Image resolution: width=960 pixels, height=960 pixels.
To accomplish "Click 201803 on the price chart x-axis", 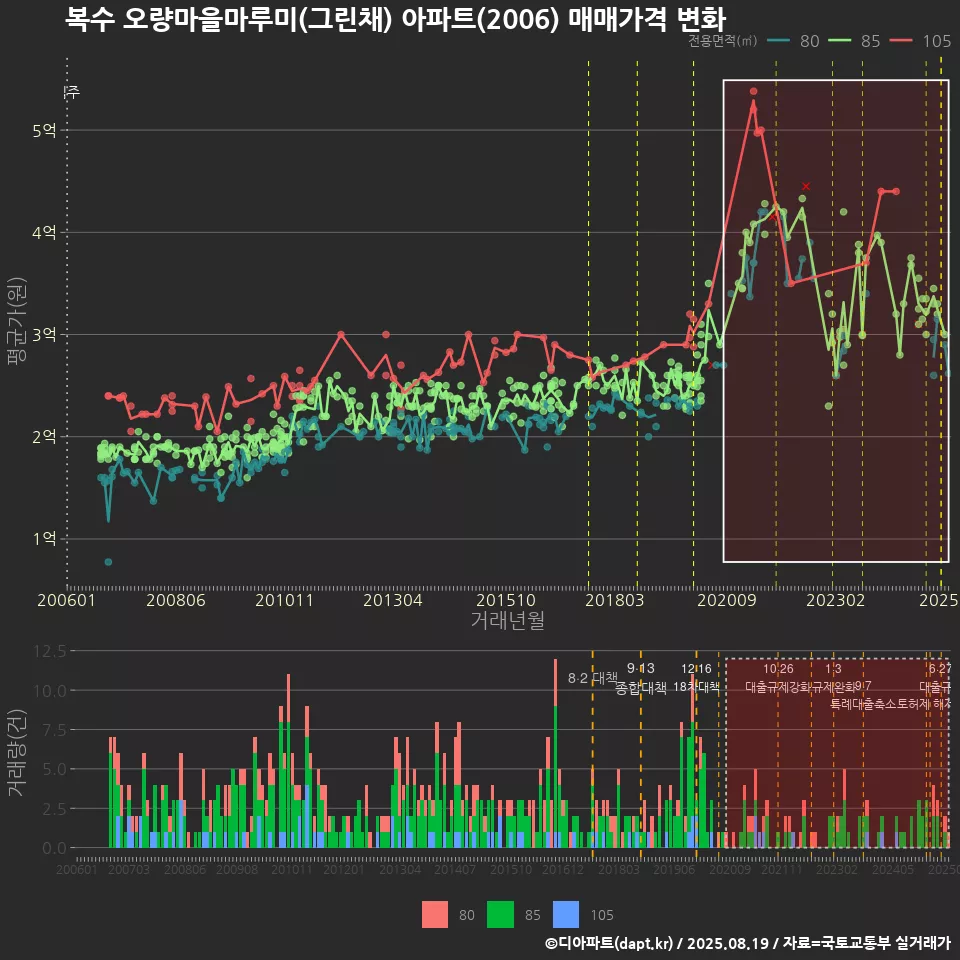I will coord(615,600).
